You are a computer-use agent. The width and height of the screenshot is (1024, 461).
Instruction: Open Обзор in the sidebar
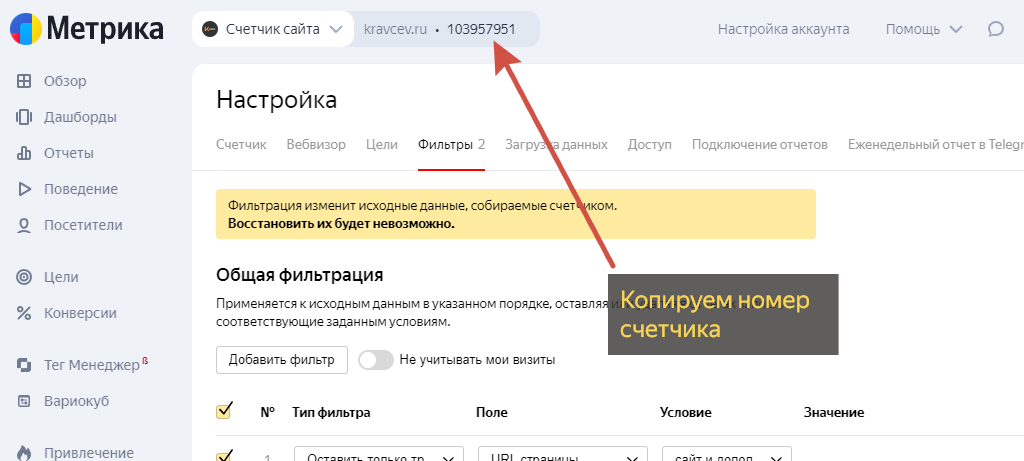click(x=65, y=82)
